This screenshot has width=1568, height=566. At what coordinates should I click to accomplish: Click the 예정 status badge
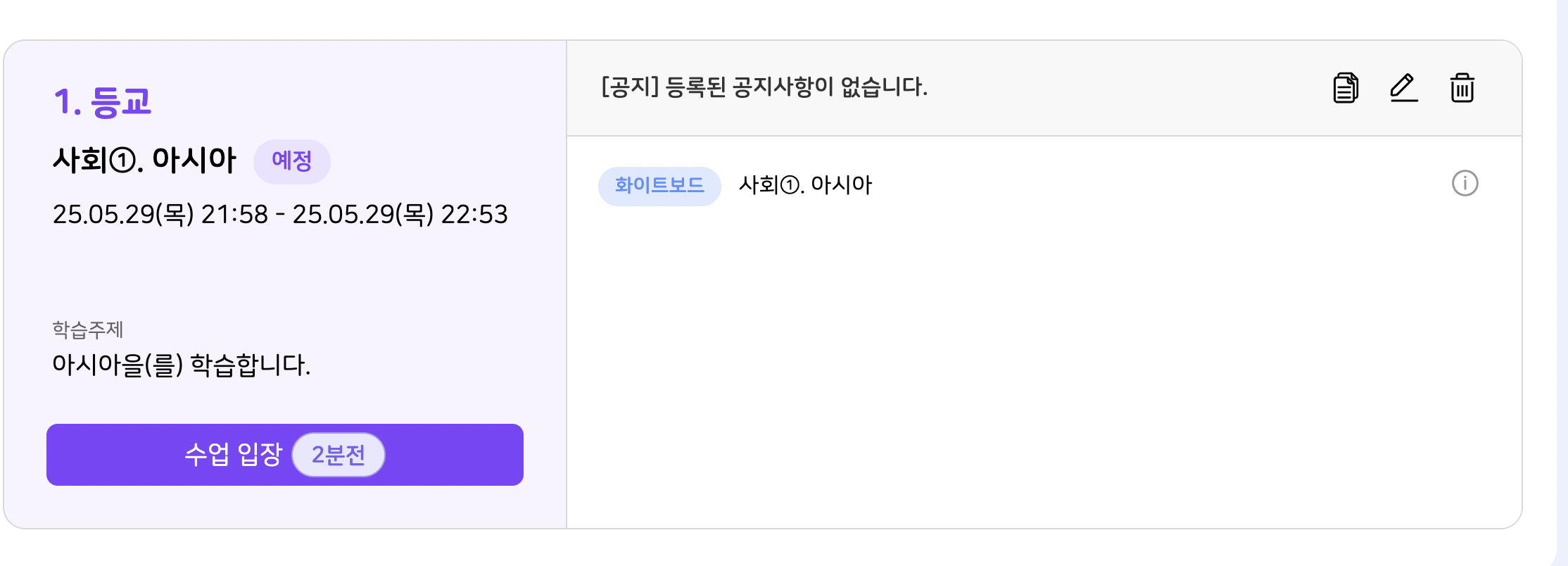point(291,161)
